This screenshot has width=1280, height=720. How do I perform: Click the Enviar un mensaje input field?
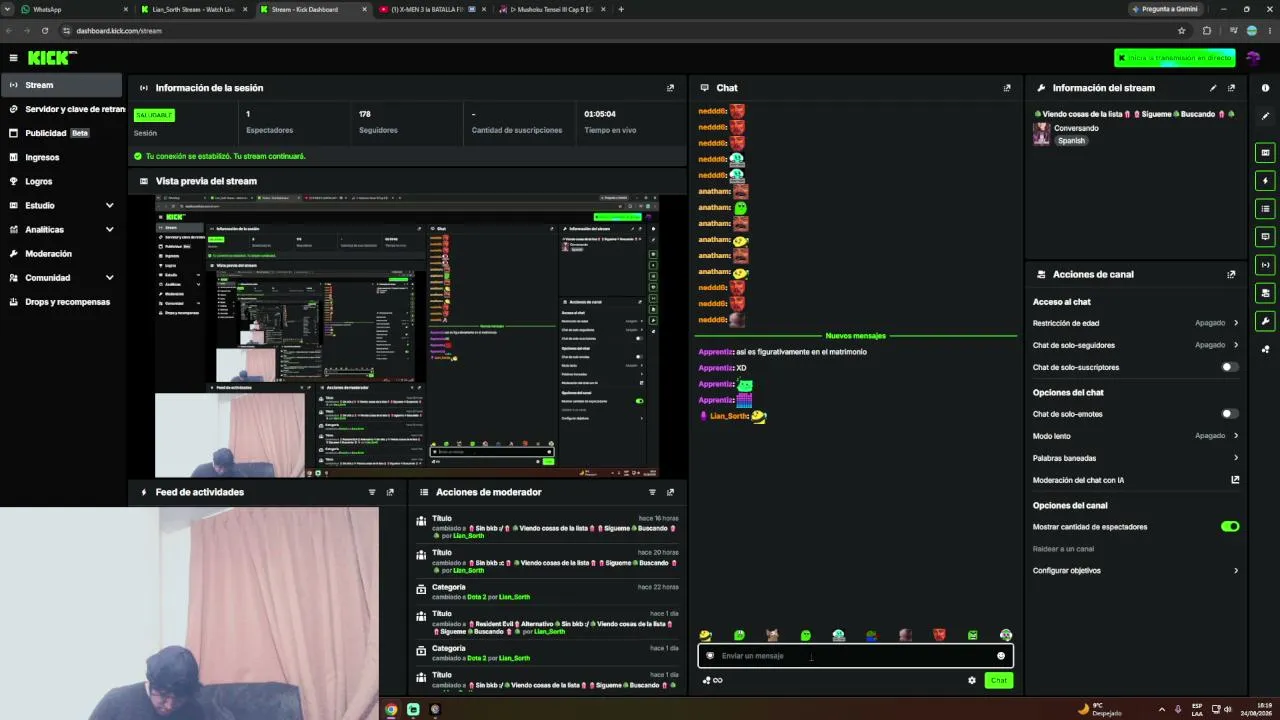click(x=855, y=656)
